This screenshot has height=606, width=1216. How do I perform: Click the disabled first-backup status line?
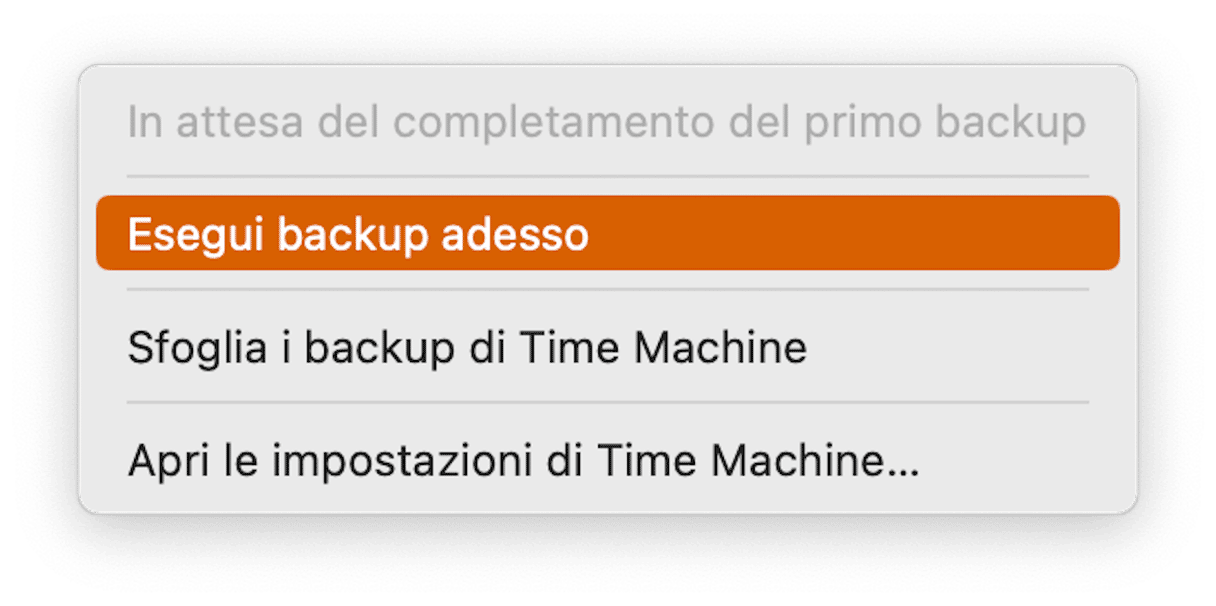coord(607,121)
